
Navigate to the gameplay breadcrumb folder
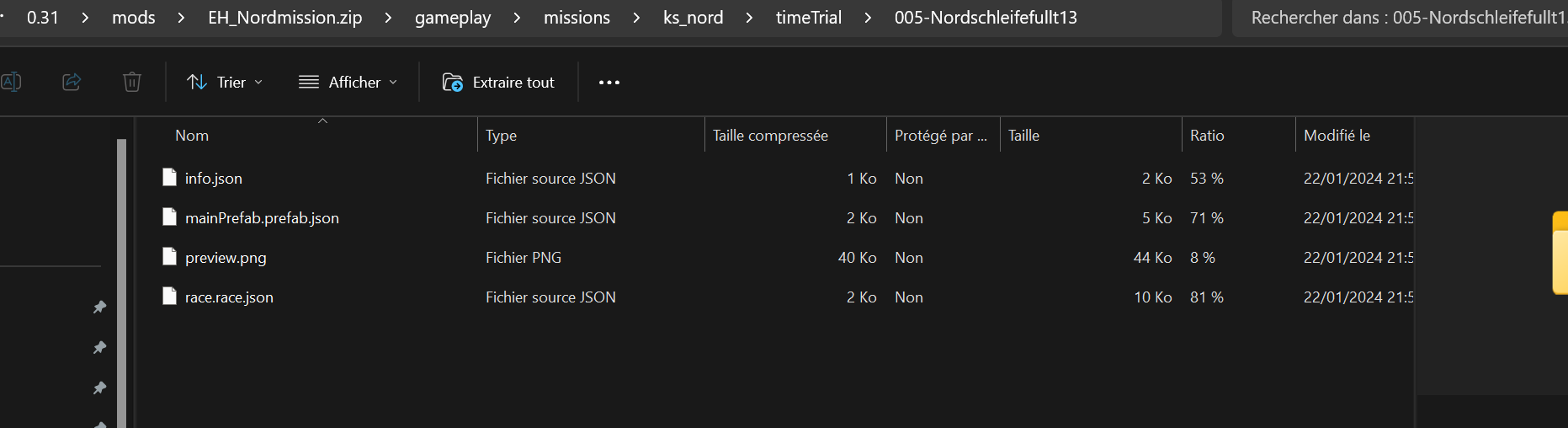point(452,18)
